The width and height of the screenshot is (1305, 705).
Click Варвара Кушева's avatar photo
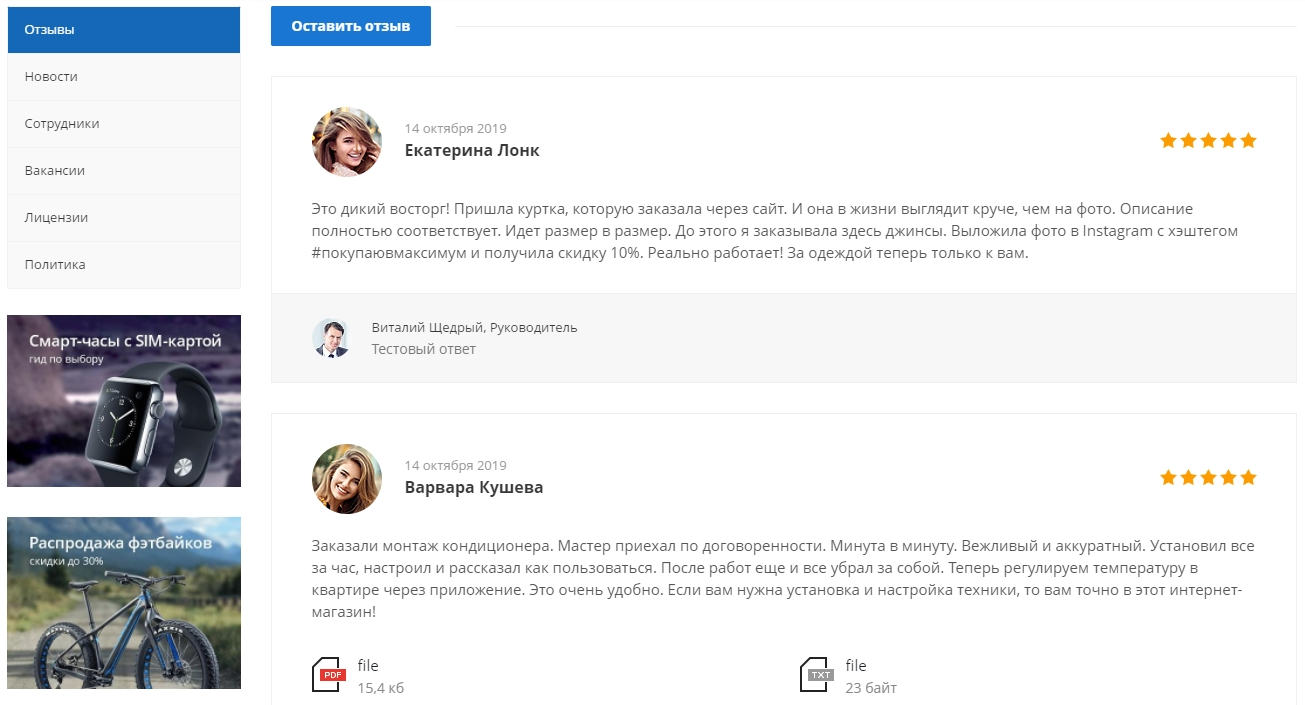pos(347,479)
